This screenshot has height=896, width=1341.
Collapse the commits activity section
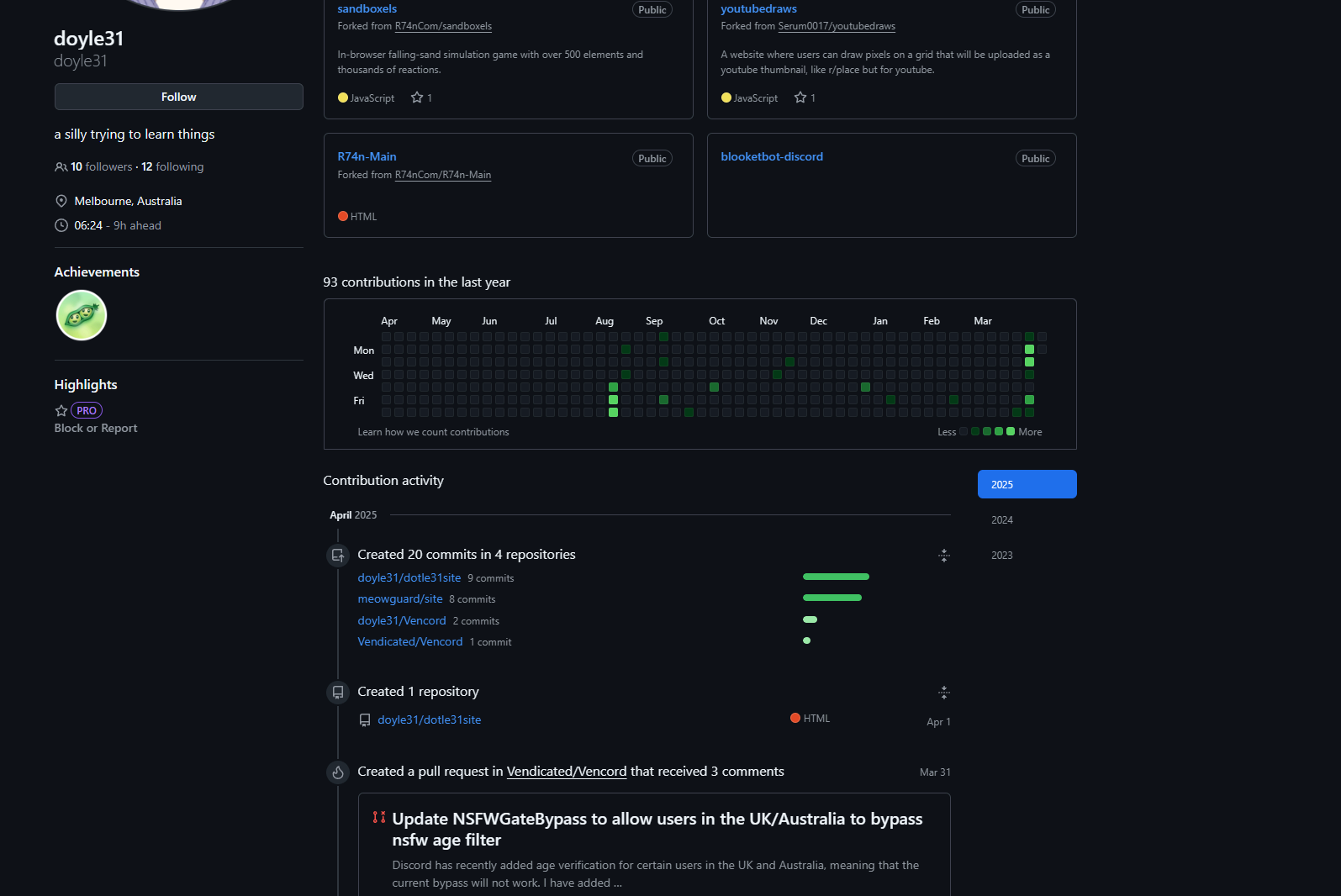pyautogui.click(x=944, y=556)
